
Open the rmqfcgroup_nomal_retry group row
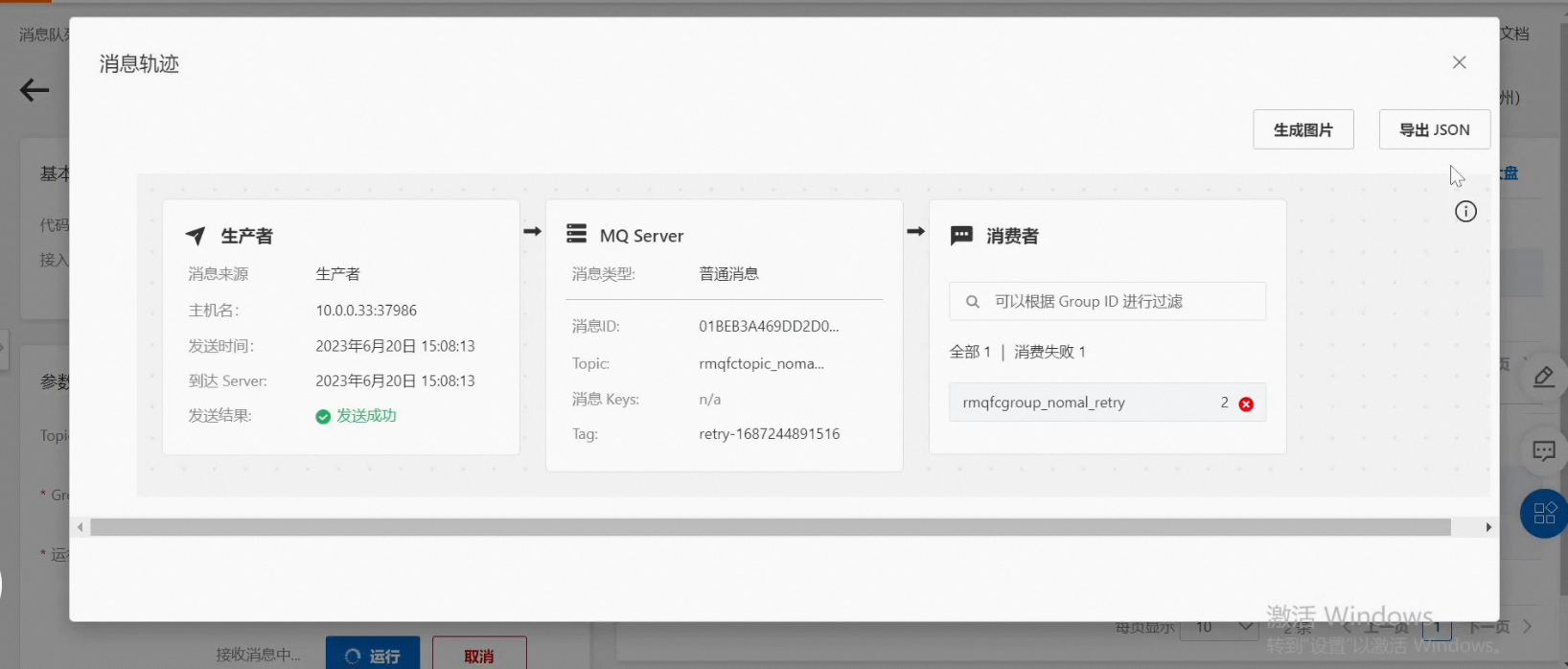coord(1107,403)
